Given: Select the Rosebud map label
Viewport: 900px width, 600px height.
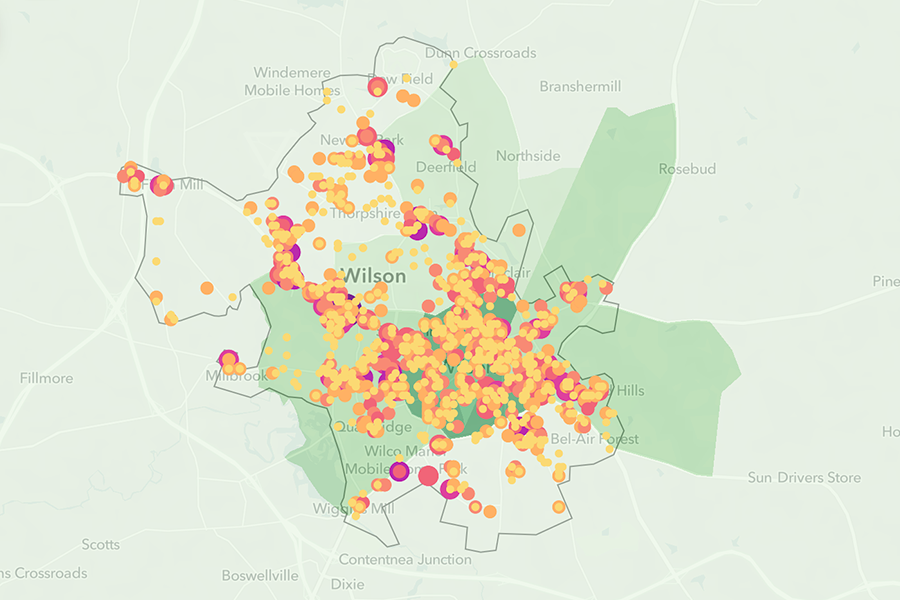Looking at the screenshot, I should pos(687,169).
